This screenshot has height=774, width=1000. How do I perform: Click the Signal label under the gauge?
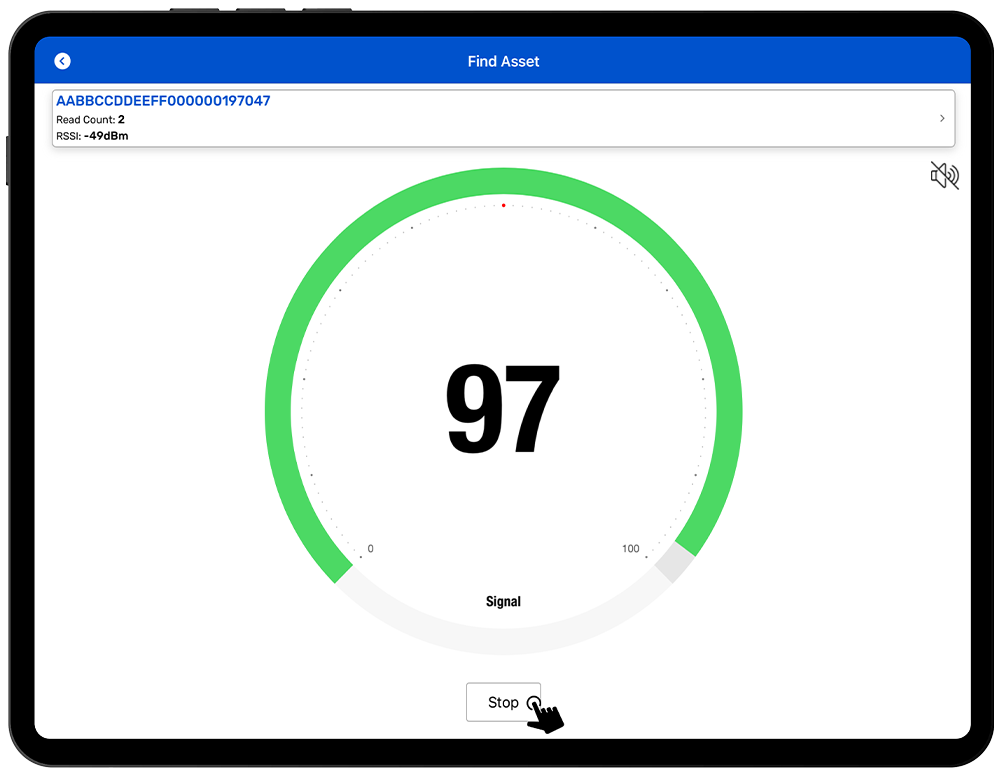pos(503,601)
